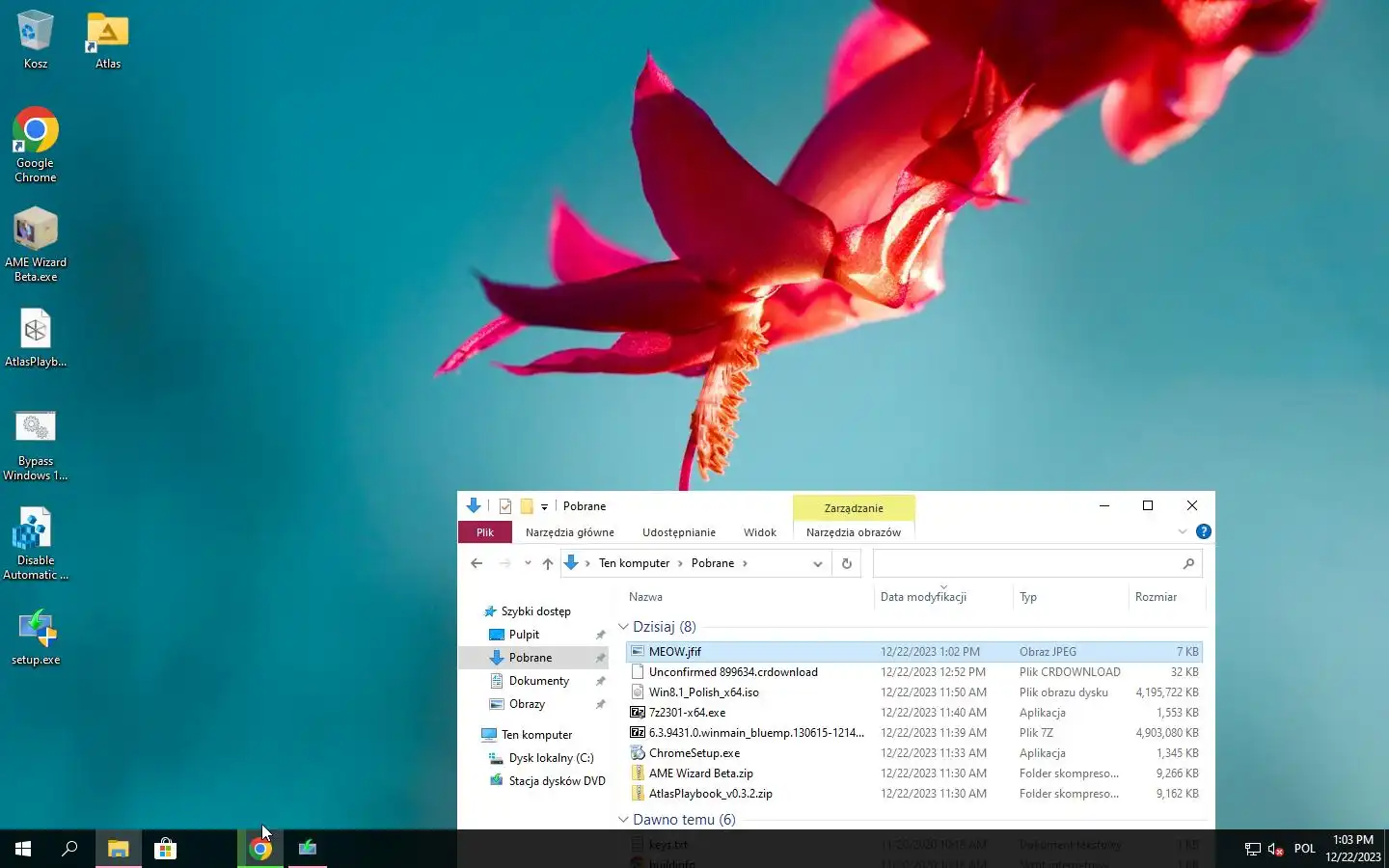Image resolution: width=1389 pixels, height=868 pixels.
Task: Select the Google Chrome desktop shortcut
Action: click(x=35, y=145)
